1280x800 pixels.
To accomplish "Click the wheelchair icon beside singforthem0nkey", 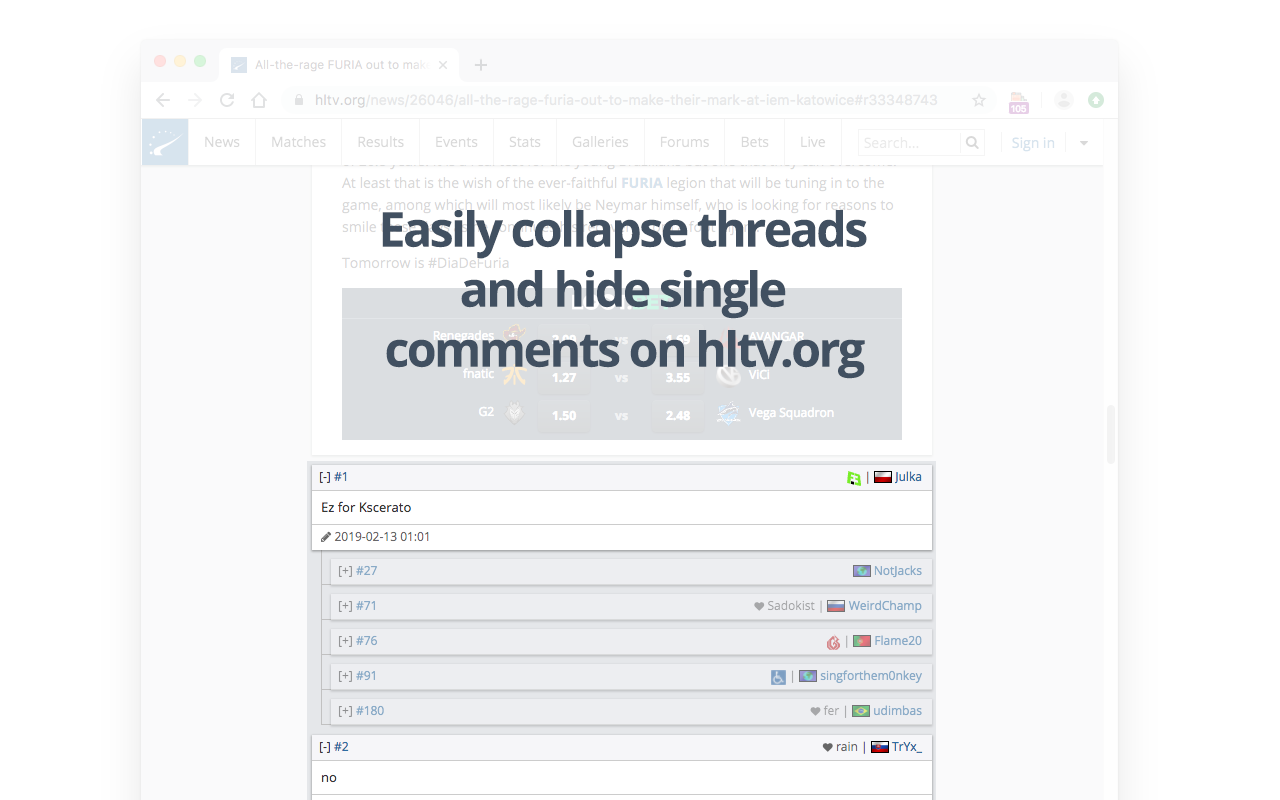I will 778,677.
